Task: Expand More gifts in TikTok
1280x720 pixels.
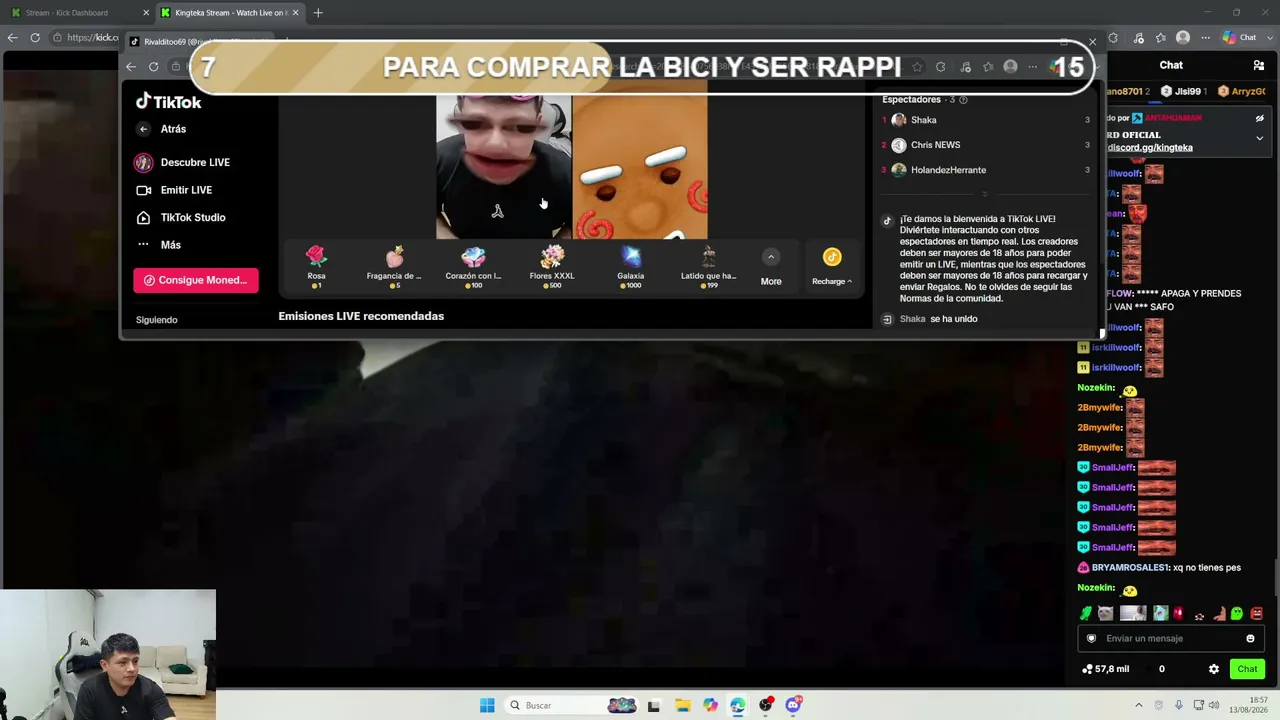Action: [x=771, y=267]
